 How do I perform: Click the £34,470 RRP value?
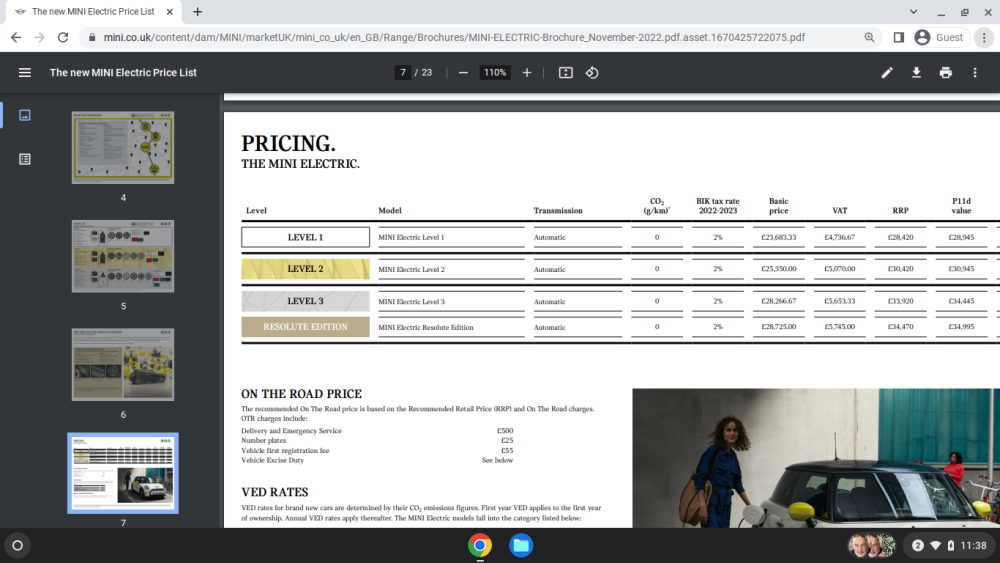click(x=901, y=327)
